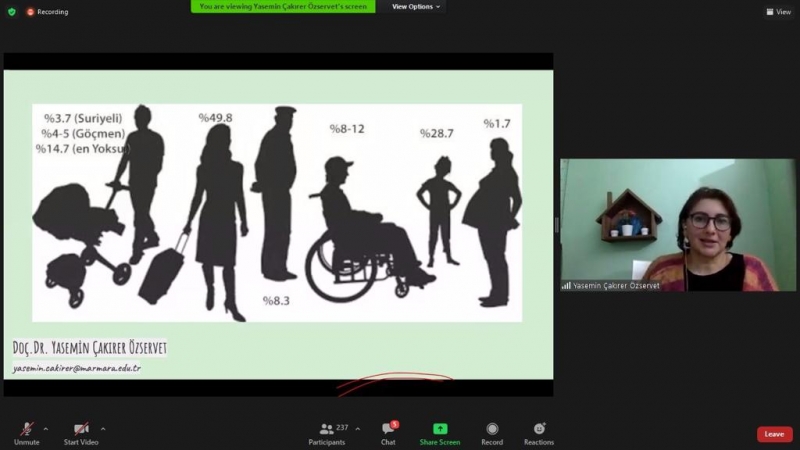Expand the arrow next to Participants
This screenshot has width=800, height=450.
point(358,428)
